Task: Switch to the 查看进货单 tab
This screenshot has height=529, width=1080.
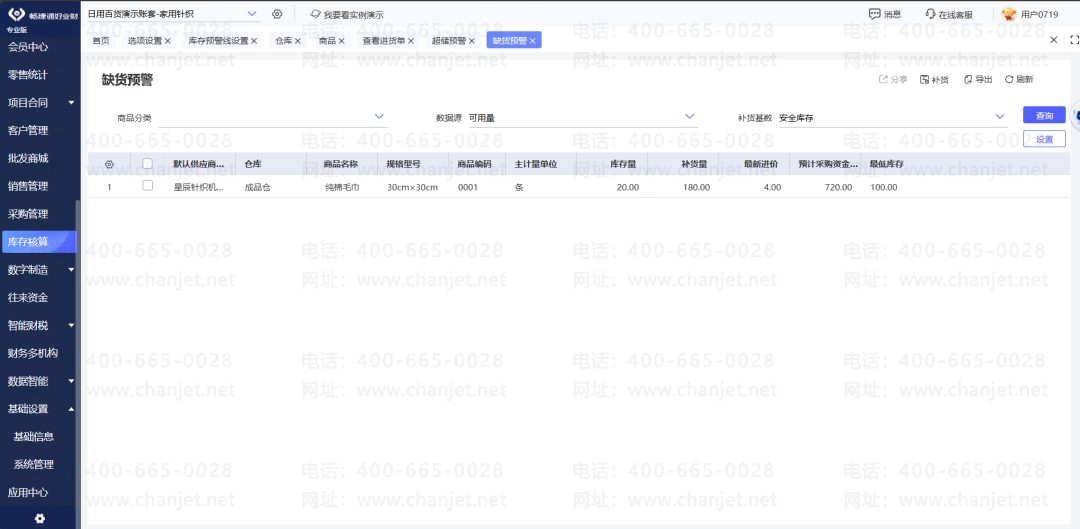Action: coord(384,41)
